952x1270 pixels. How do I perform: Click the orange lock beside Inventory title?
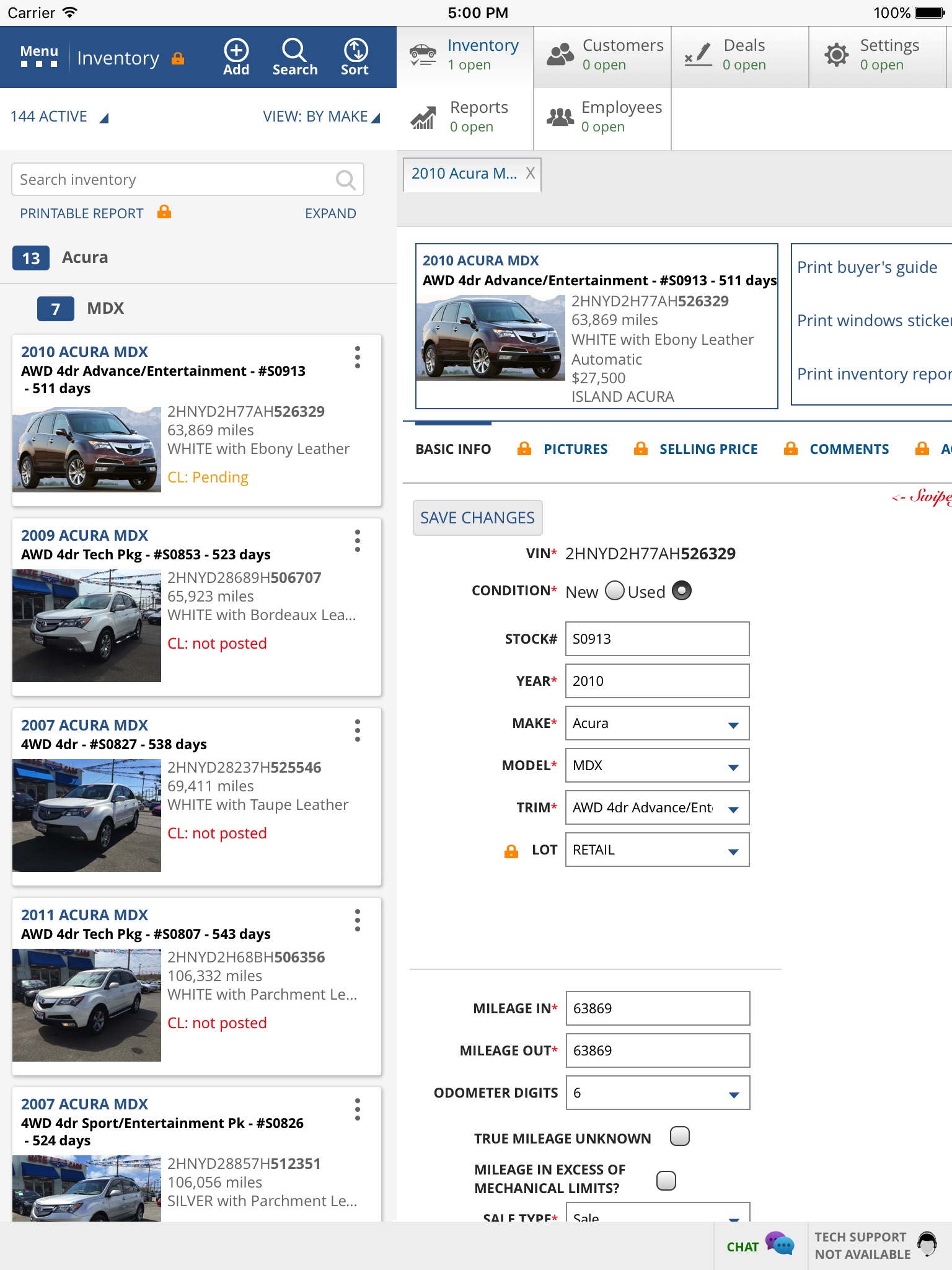(178, 58)
